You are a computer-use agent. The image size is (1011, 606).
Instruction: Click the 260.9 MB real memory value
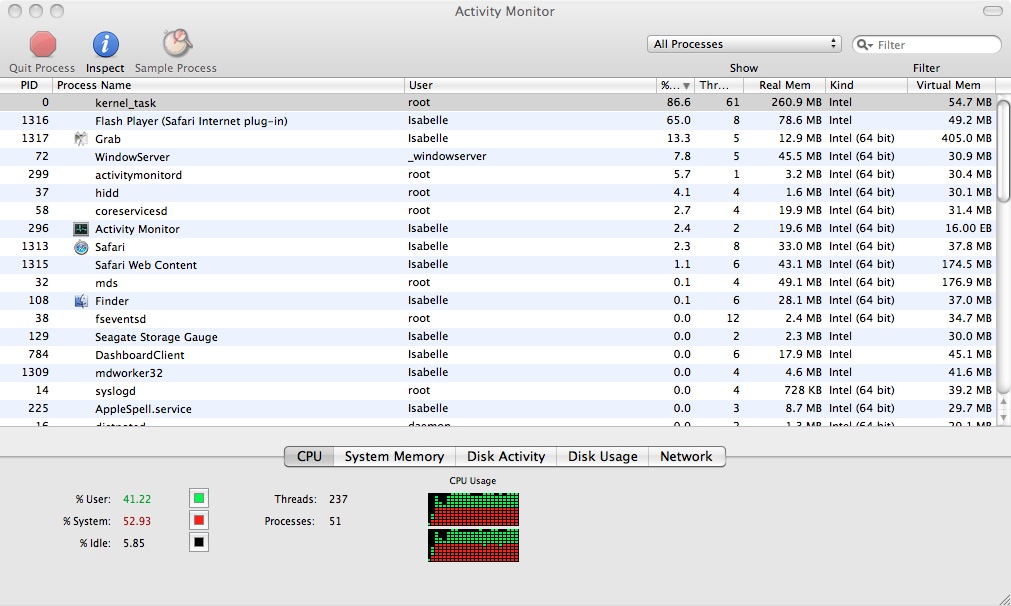(x=796, y=103)
